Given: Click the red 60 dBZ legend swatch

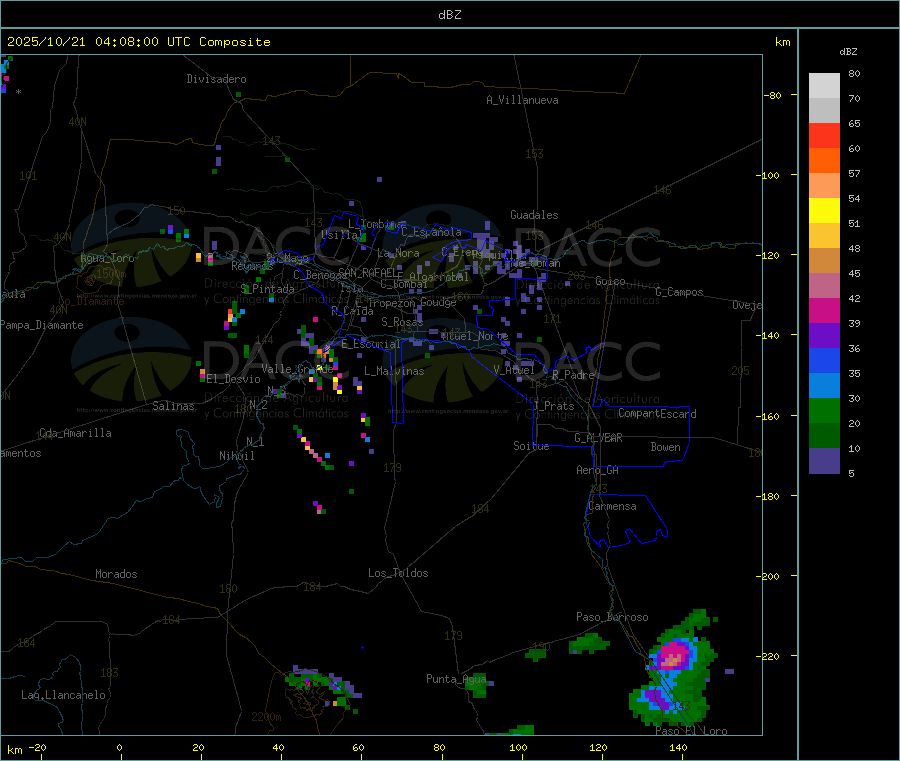Looking at the screenshot, I should click(x=824, y=135).
